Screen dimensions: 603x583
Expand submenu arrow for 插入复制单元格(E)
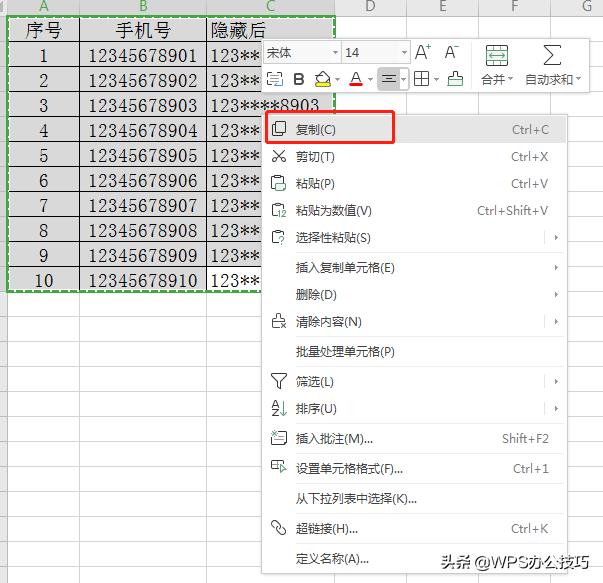pos(556,267)
